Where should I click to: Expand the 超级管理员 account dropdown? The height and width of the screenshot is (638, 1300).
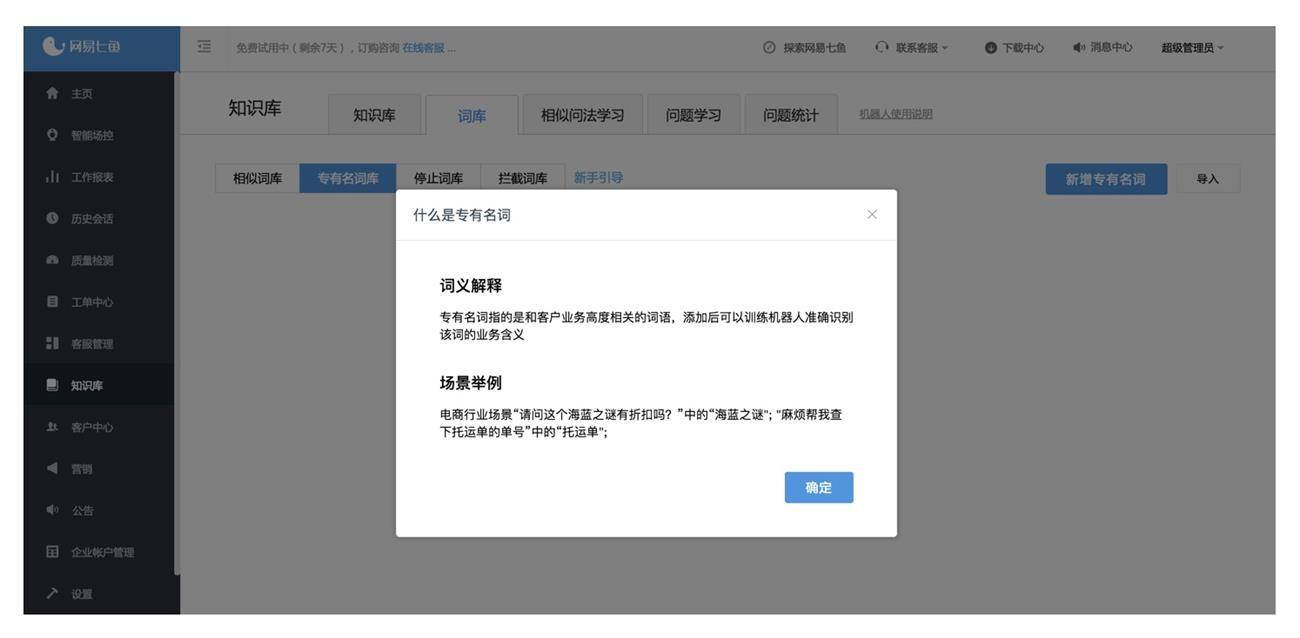[1192, 48]
